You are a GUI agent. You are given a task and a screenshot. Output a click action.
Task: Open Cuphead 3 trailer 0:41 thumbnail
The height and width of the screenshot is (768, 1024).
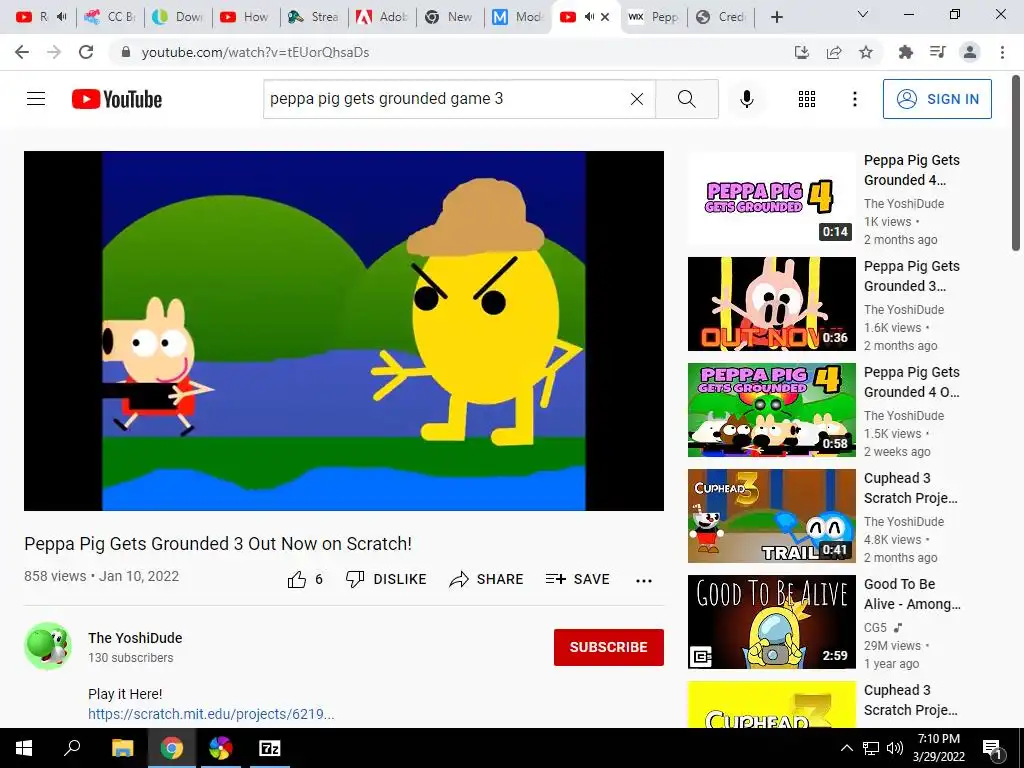click(x=771, y=516)
